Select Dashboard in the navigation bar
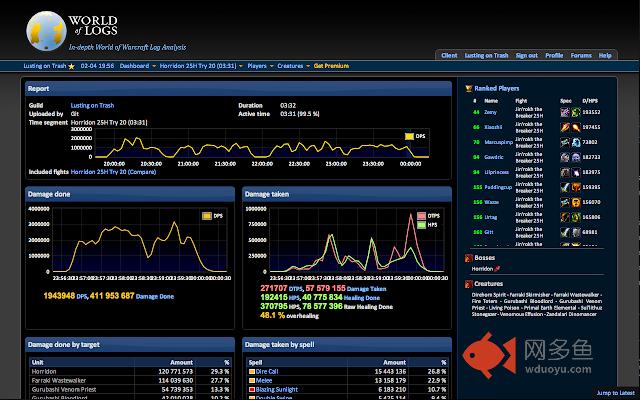Screen dimensions: 640x400 [134, 66]
